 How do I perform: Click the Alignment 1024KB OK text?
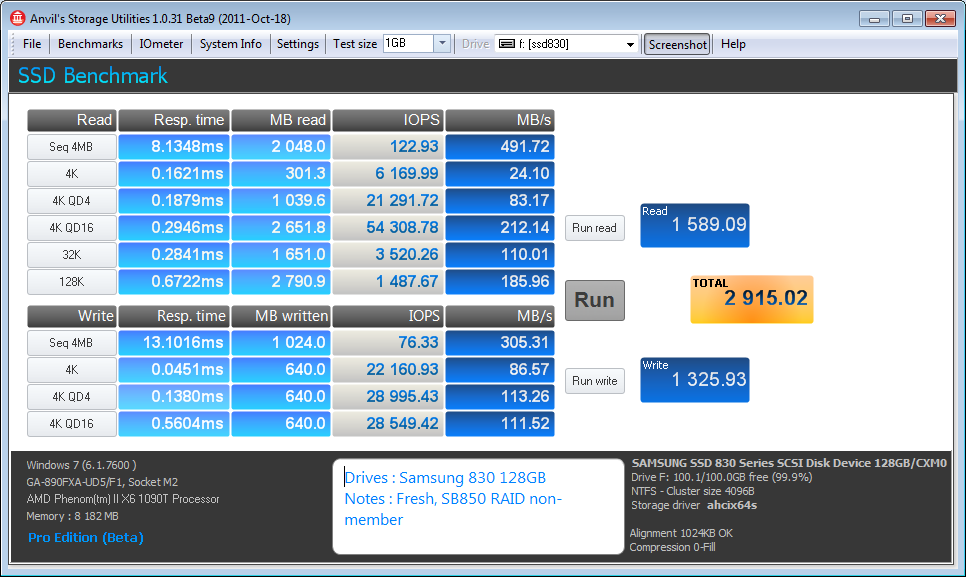point(681,533)
